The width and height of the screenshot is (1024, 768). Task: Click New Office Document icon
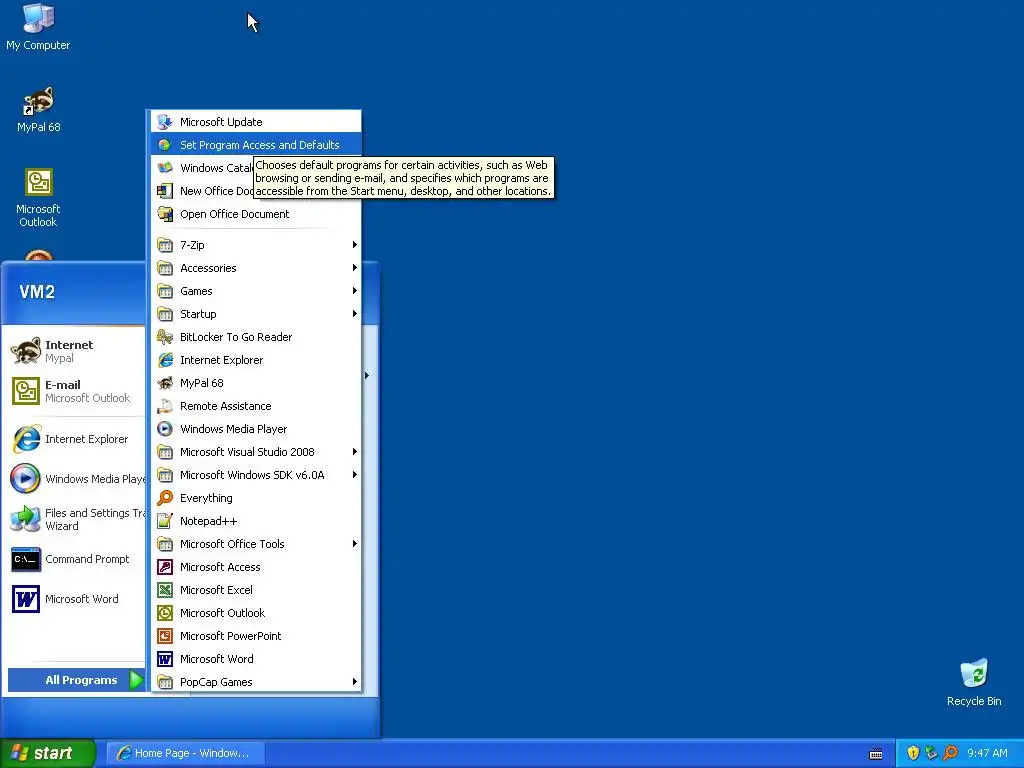coord(165,191)
